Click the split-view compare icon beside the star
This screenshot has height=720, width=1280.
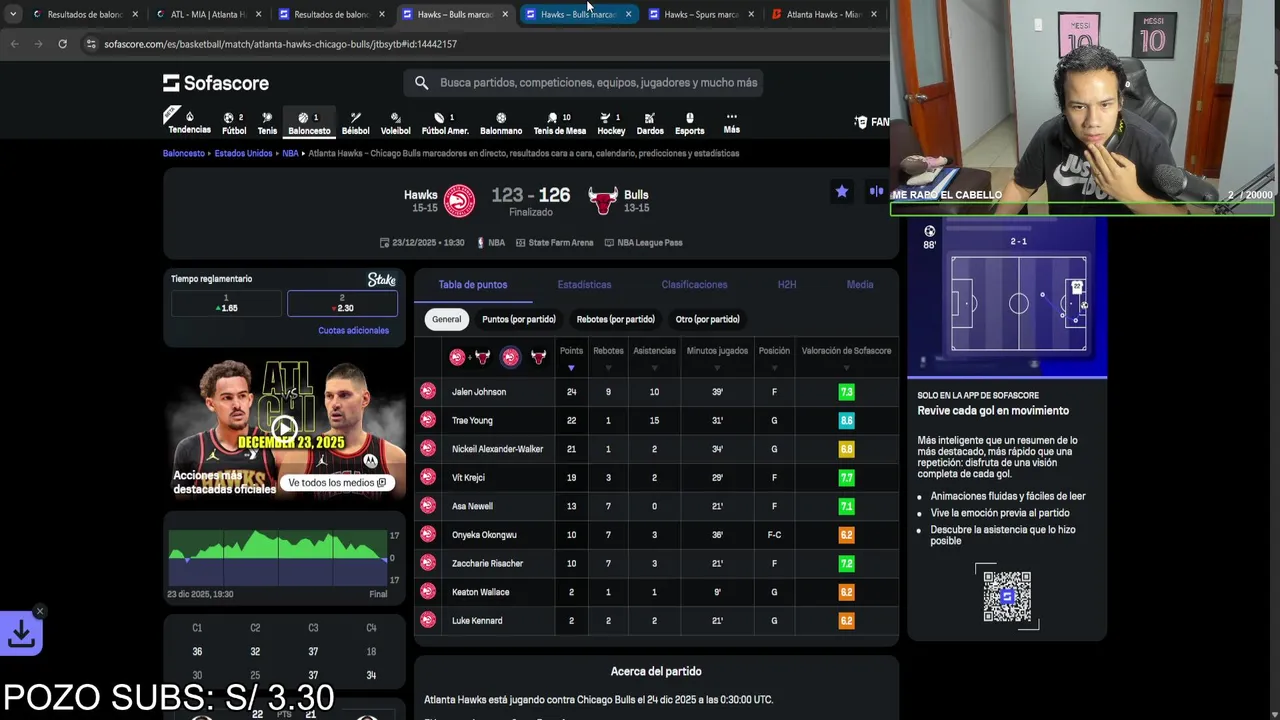click(x=877, y=191)
